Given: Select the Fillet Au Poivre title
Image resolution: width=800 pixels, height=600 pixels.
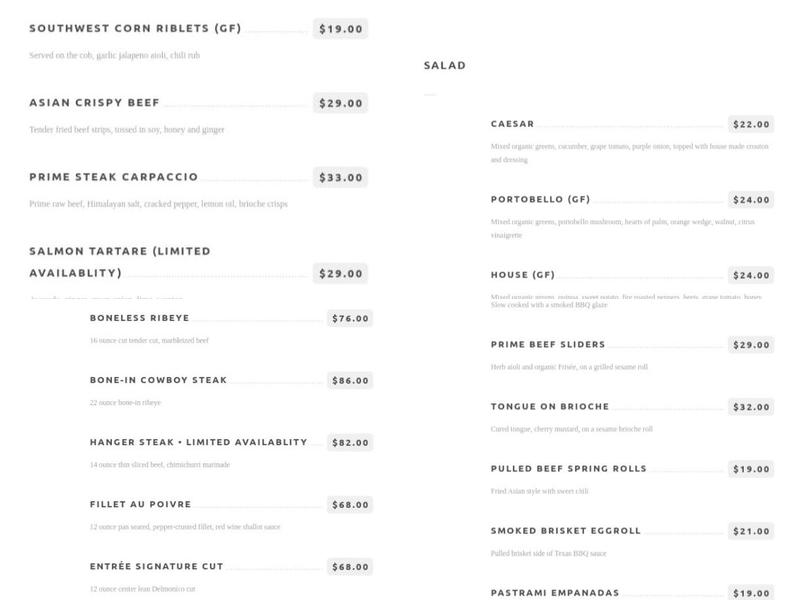Looking at the screenshot, I should [x=139, y=505].
